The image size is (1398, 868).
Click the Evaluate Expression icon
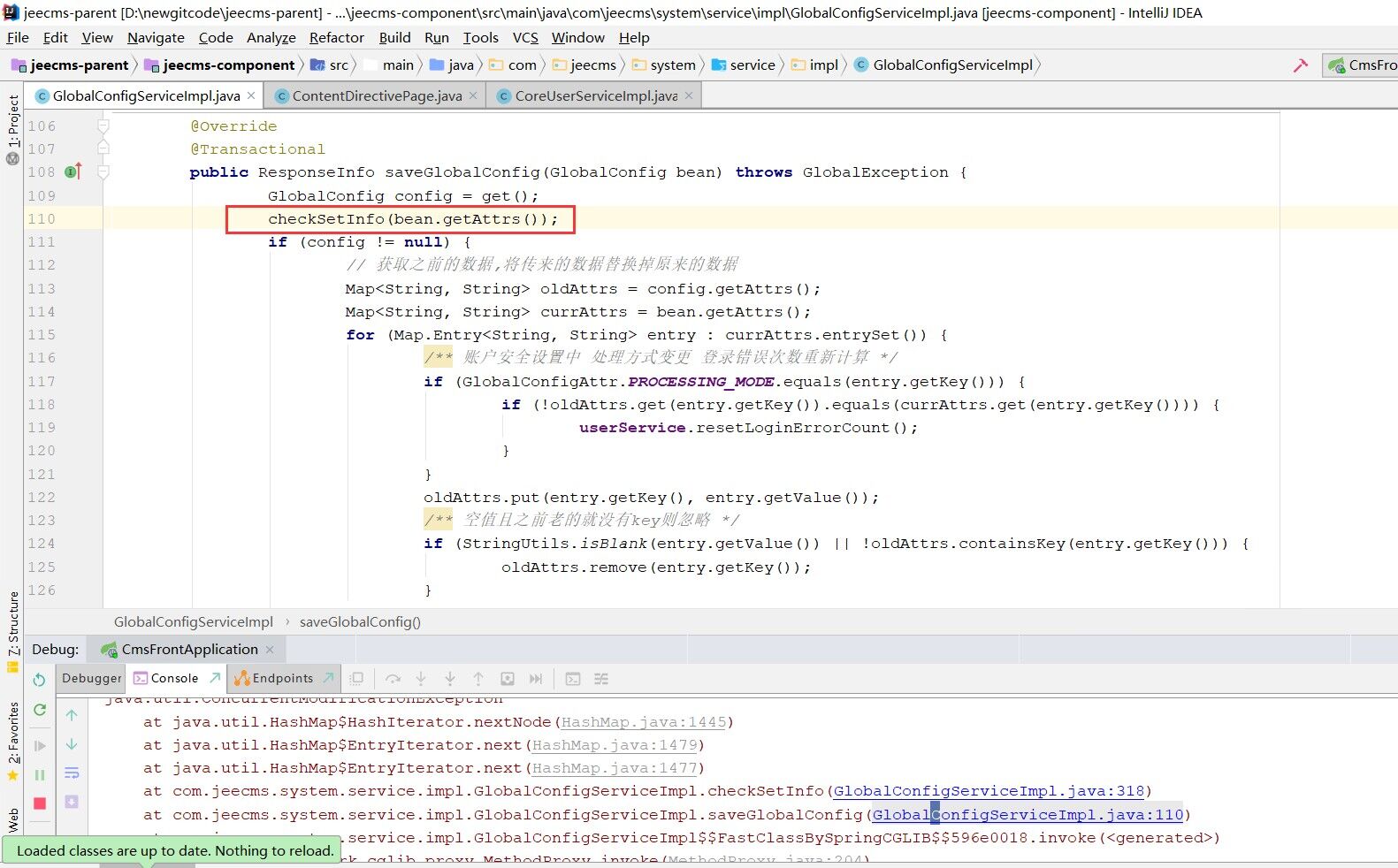pyautogui.click(x=573, y=679)
